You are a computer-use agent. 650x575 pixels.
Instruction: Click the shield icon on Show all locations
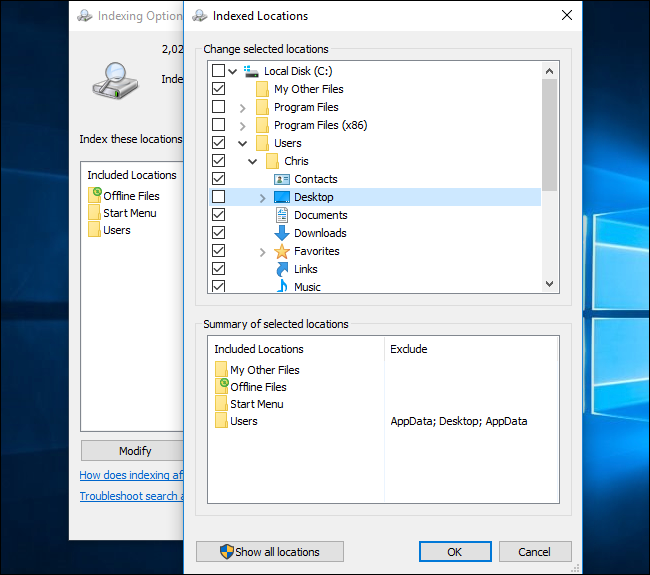227,551
